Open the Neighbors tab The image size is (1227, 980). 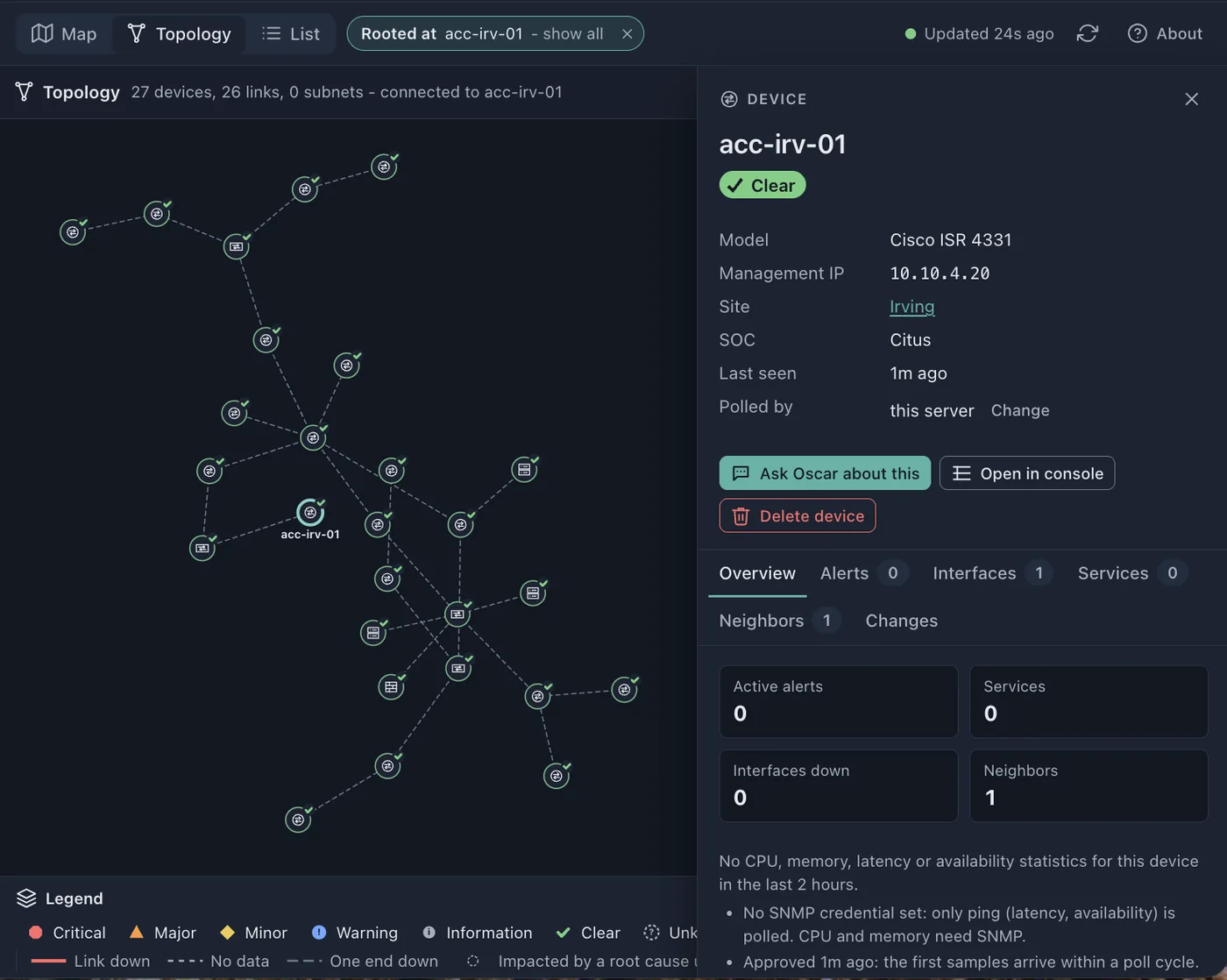coord(779,621)
